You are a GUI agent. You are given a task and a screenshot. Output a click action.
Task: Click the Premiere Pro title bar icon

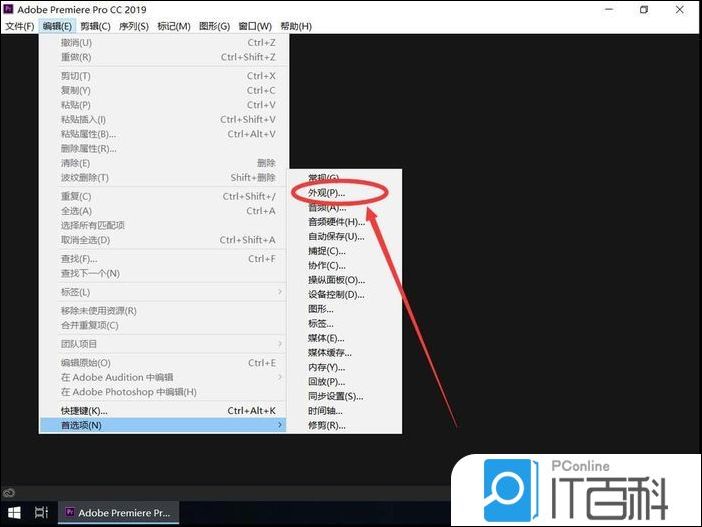(x=8, y=9)
